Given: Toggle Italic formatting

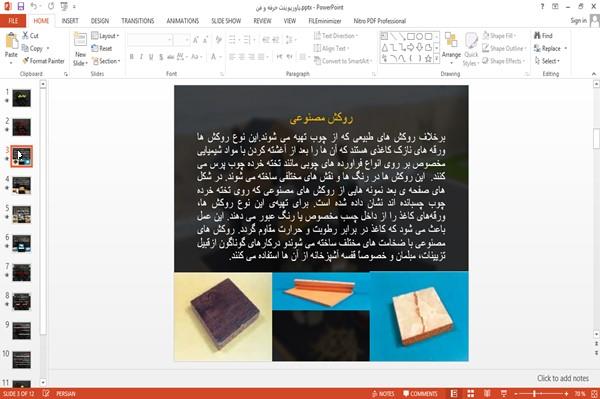Looking at the screenshot, I should coord(141,57).
